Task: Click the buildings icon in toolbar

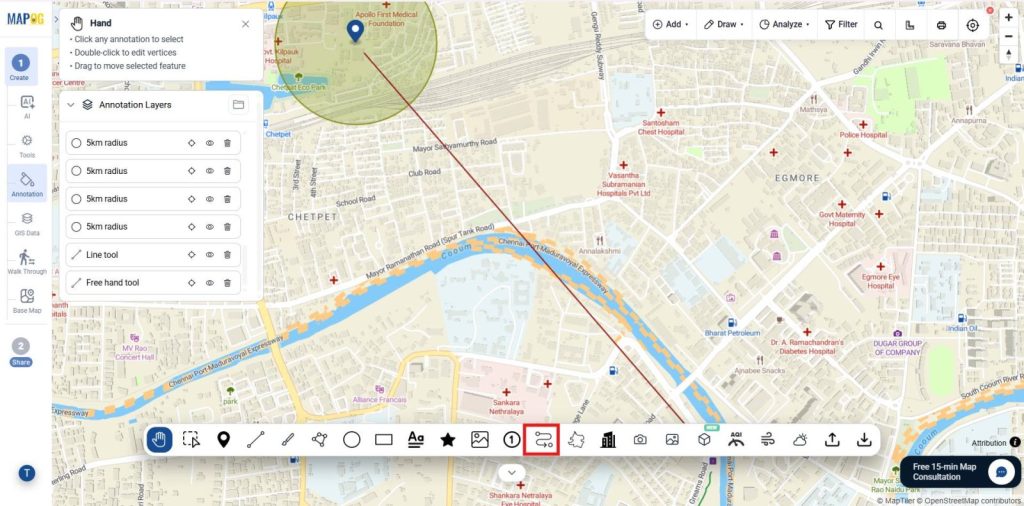Action: point(607,439)
